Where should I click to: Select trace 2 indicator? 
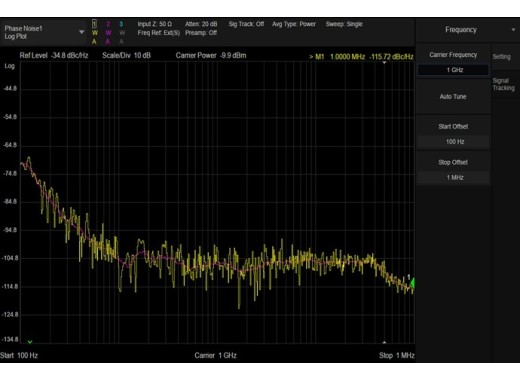point(108,24)
